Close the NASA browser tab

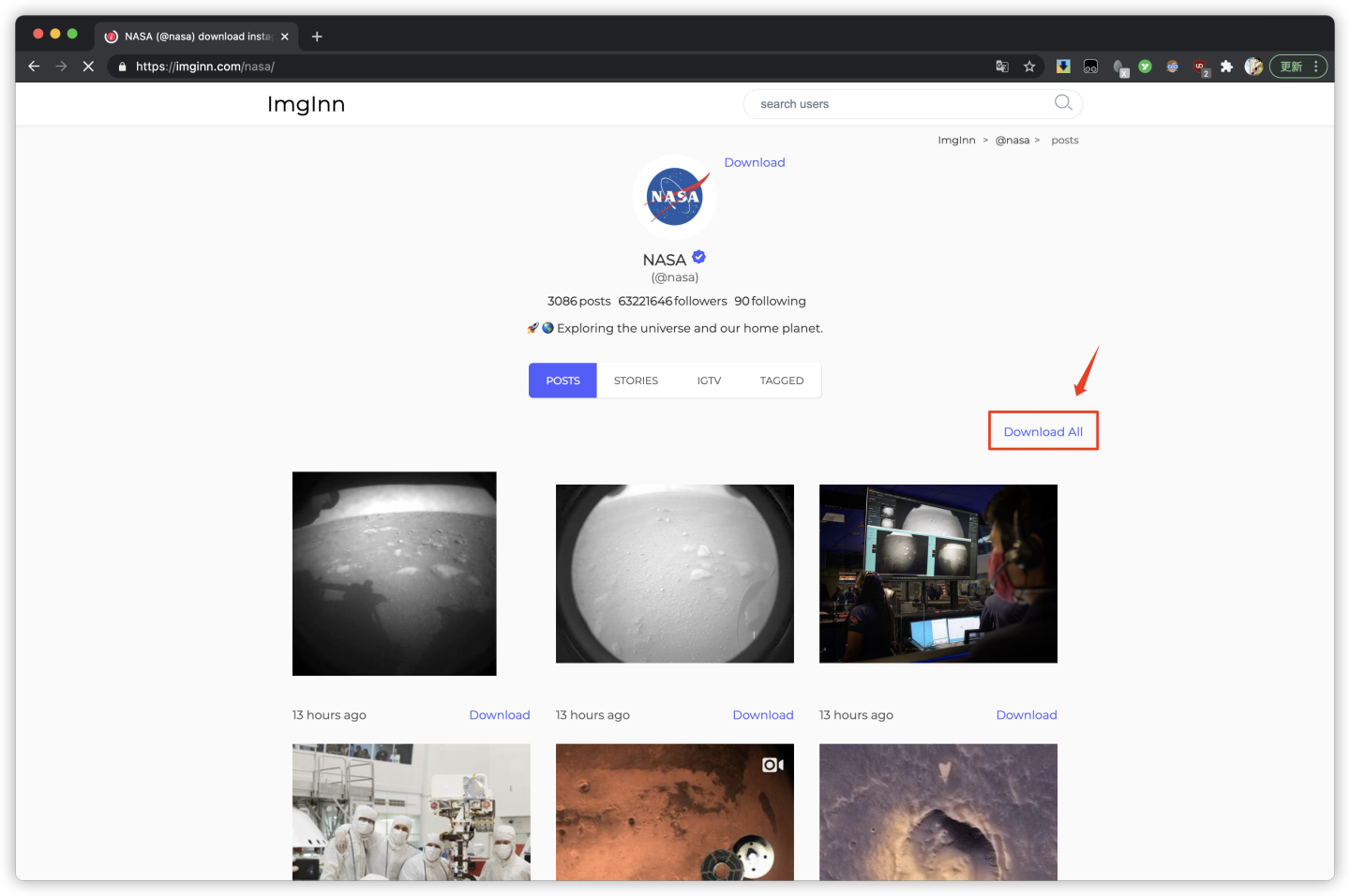[x=285, y=37]
